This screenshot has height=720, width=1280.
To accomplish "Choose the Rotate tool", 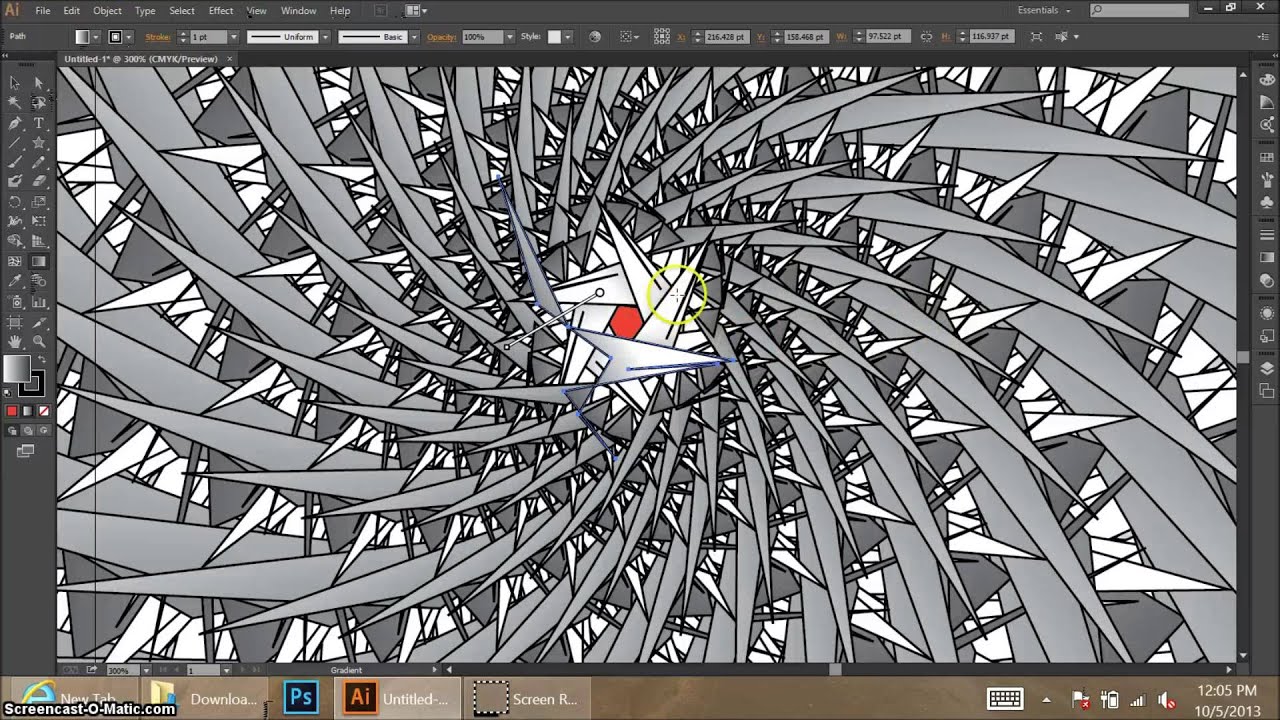I will [x=15, y=202].
